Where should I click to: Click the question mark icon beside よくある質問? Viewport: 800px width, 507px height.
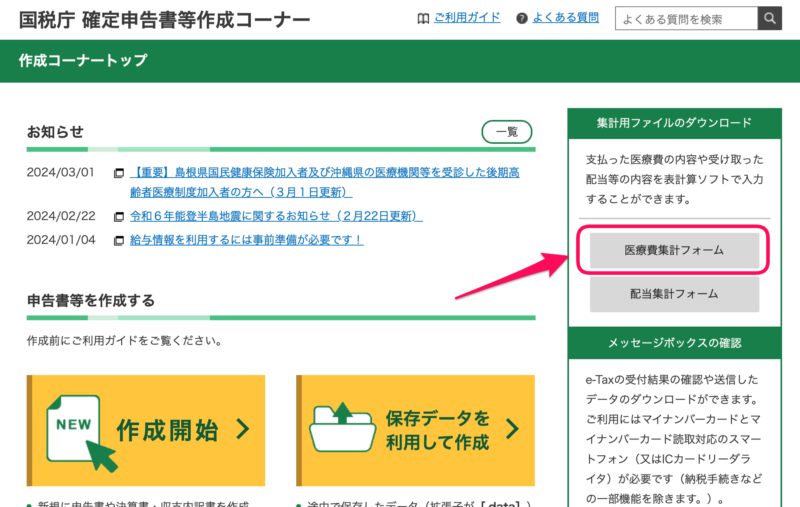(x=521, y=19)
